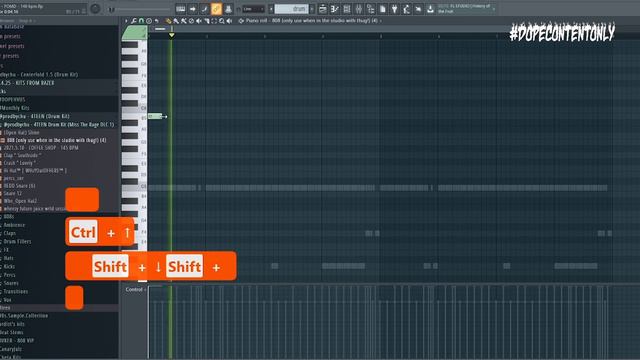Open the Playlist view icon
Image resolution: width=640 pixels, height=360 pixels.
322,9
